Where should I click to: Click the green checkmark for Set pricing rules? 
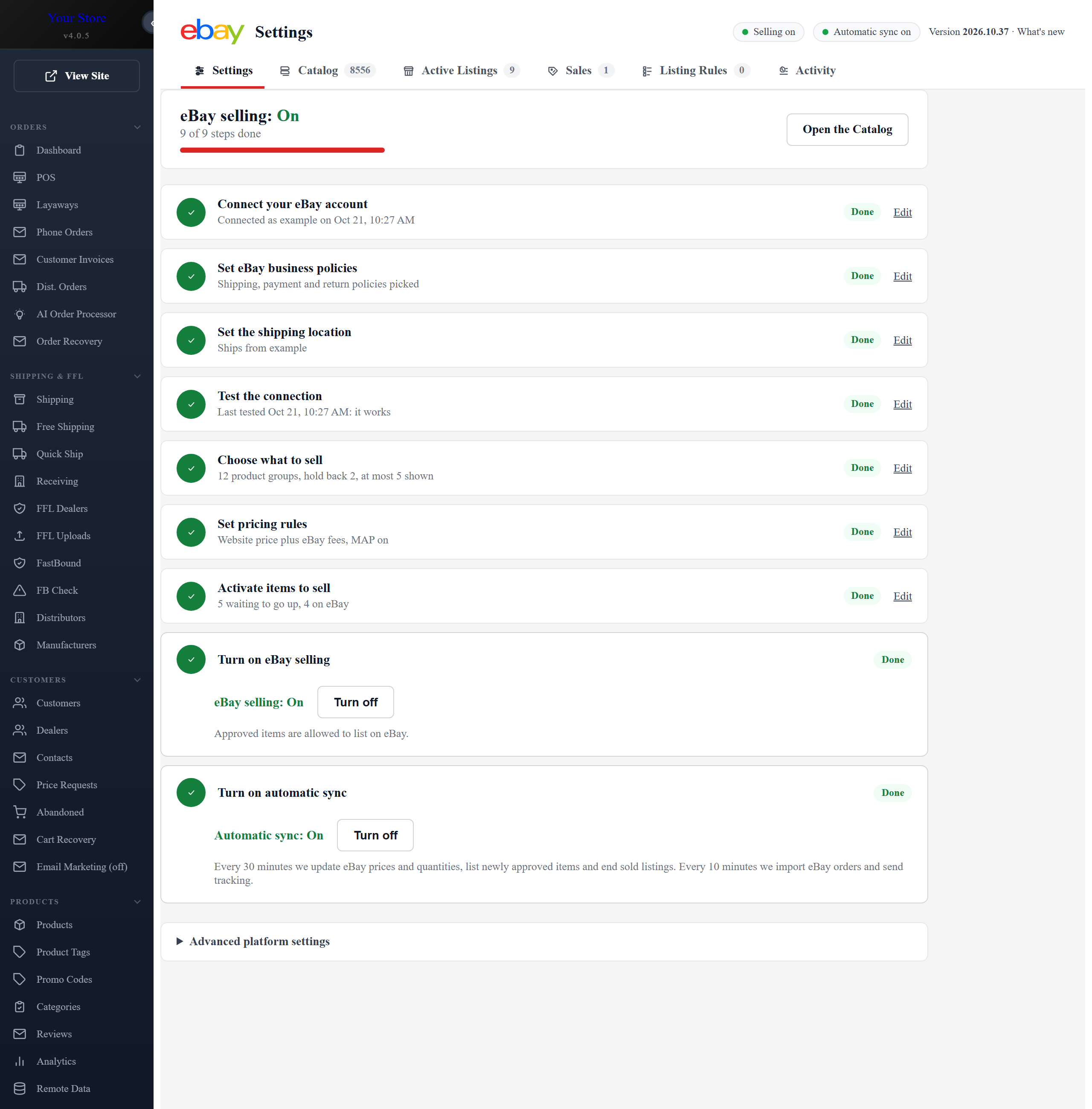coord(191,532)
